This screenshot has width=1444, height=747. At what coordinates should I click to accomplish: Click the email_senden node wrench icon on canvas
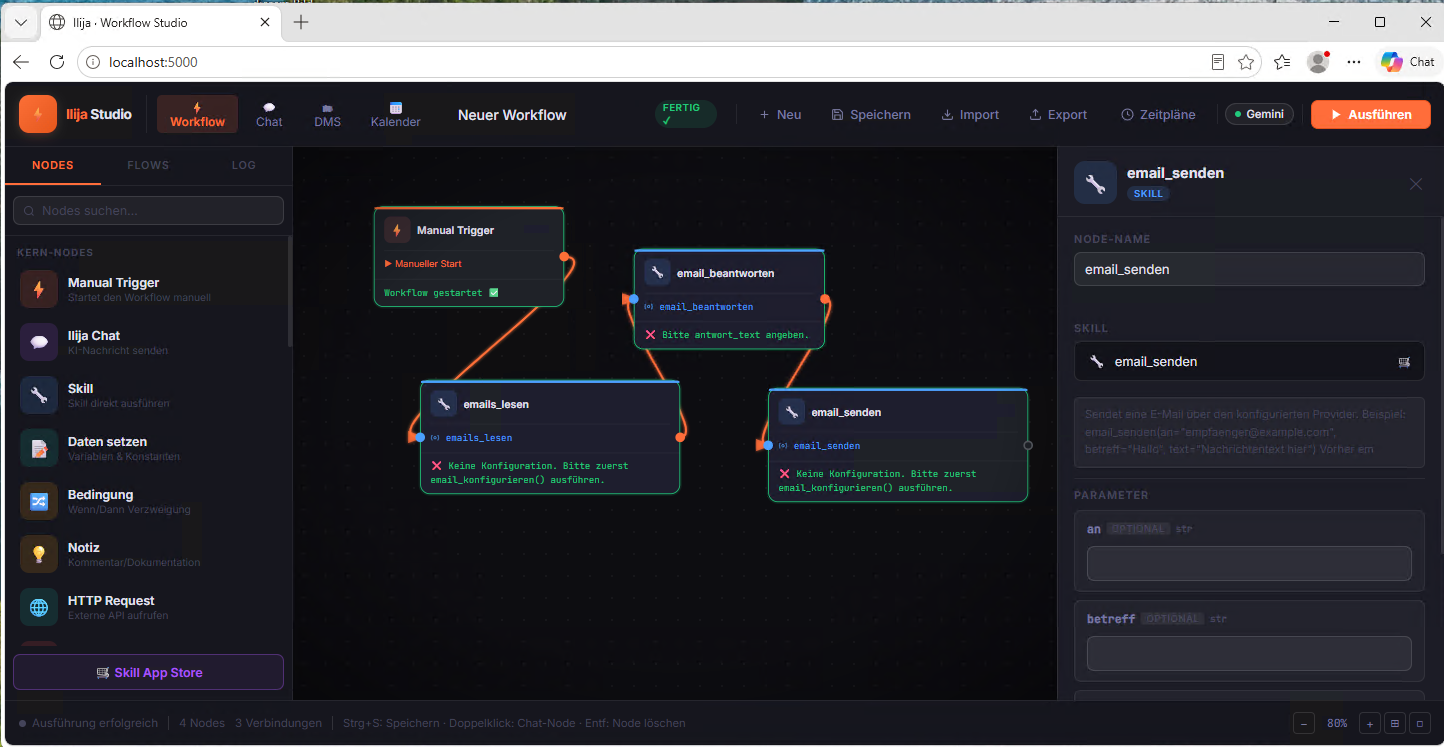pyautogui.click(x=792, y=412)
